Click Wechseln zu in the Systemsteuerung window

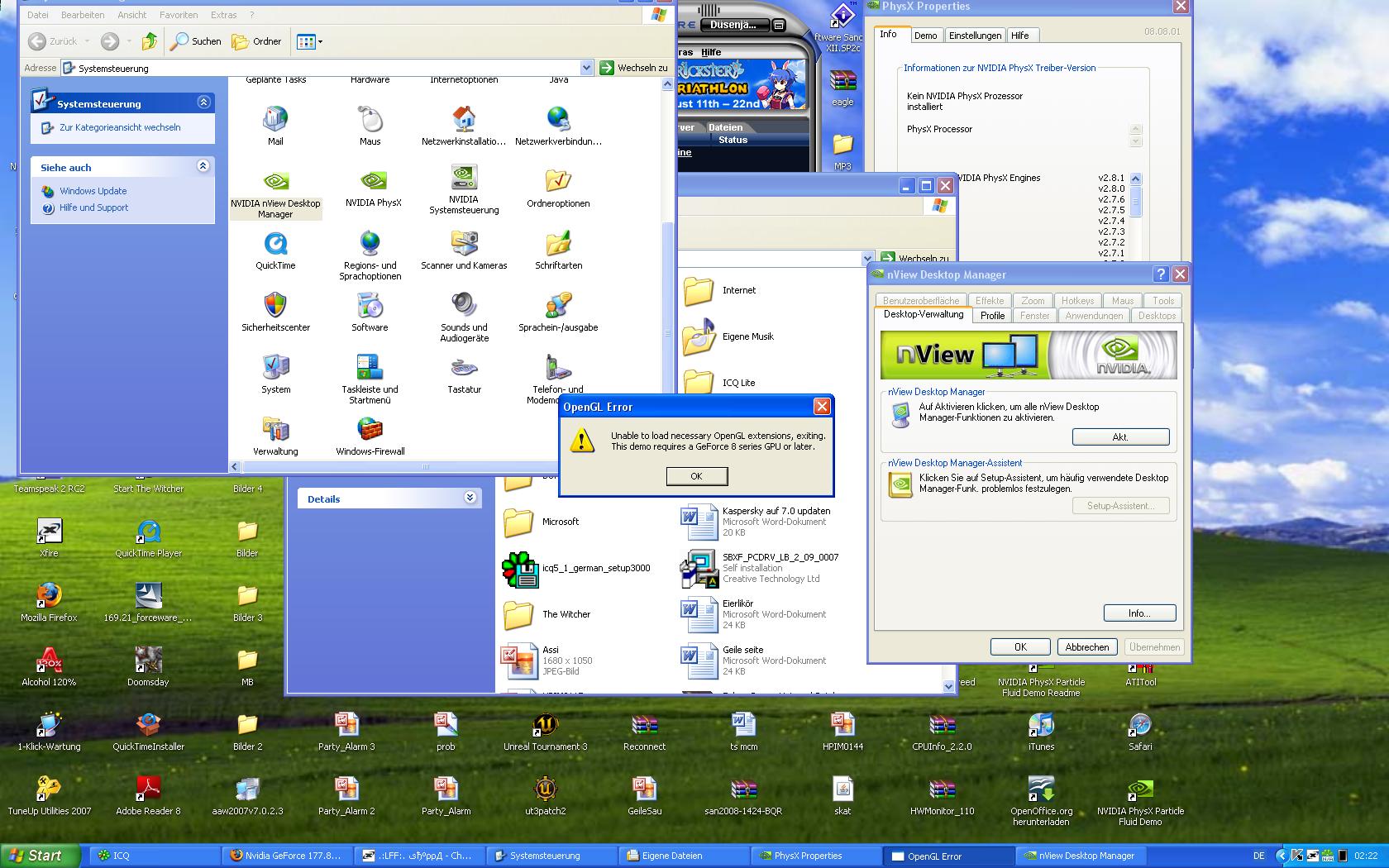pyautogui.click(x=634, y=68)
